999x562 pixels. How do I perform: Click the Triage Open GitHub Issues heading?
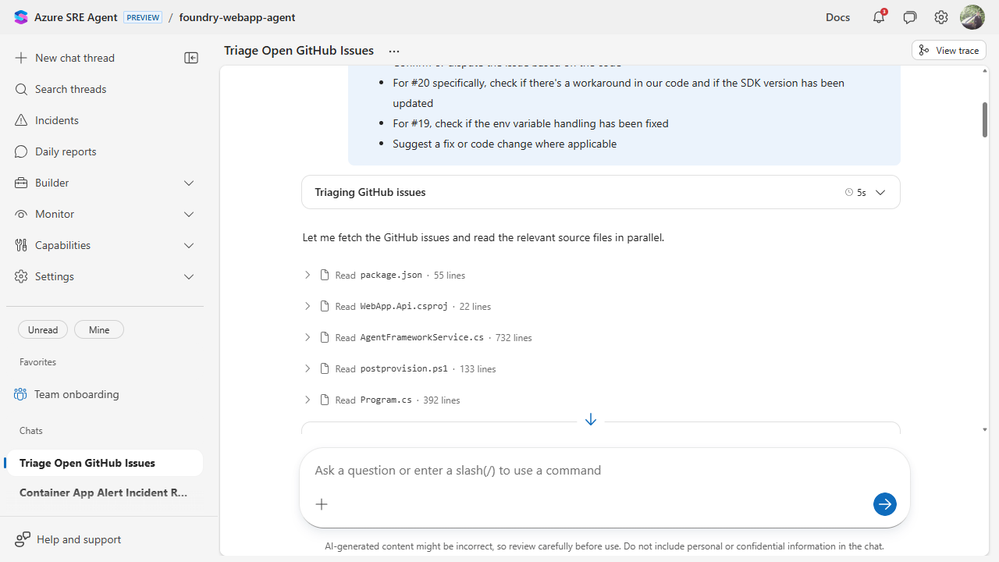pos(299,50)
